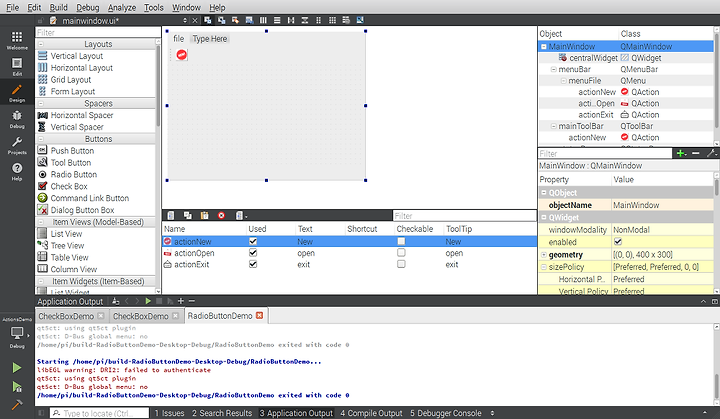Screen dimensions: 720x419
Task: Tick the Checkable box for actionExit
Action: tap(401, 264)
